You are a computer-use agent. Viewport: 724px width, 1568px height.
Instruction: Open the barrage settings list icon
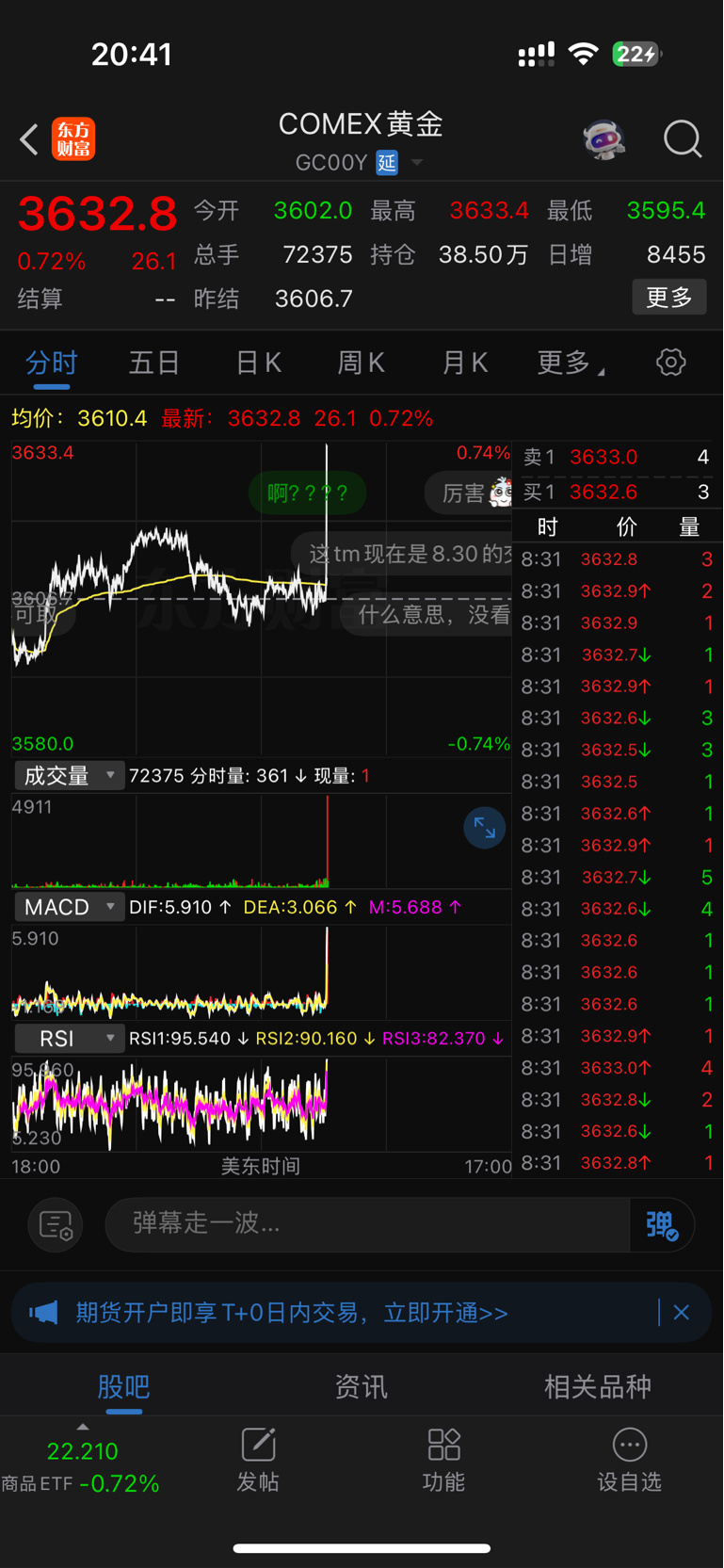pyautogui.click(x=56, y=1225)
